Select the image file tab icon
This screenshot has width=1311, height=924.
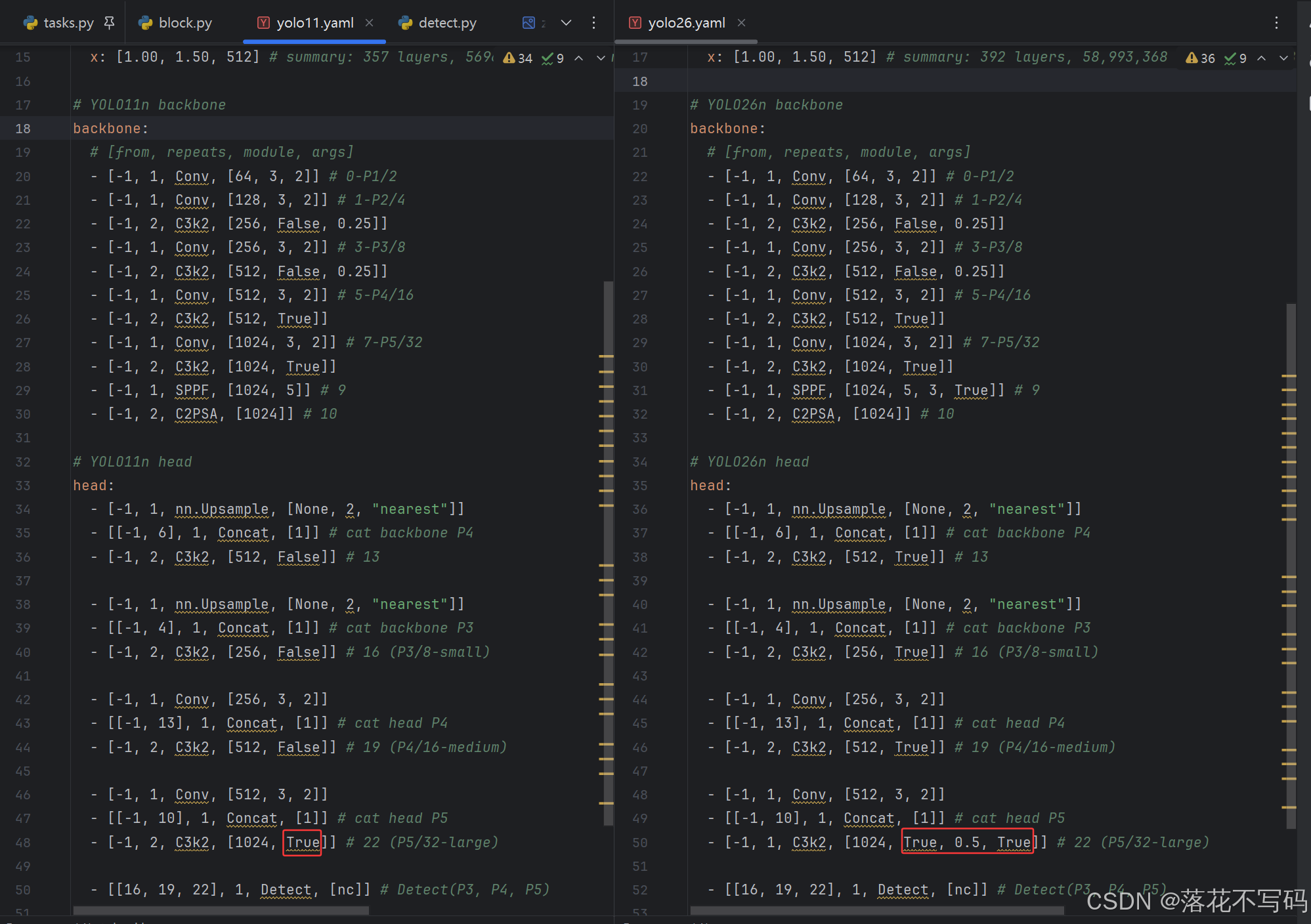[528, 22]
